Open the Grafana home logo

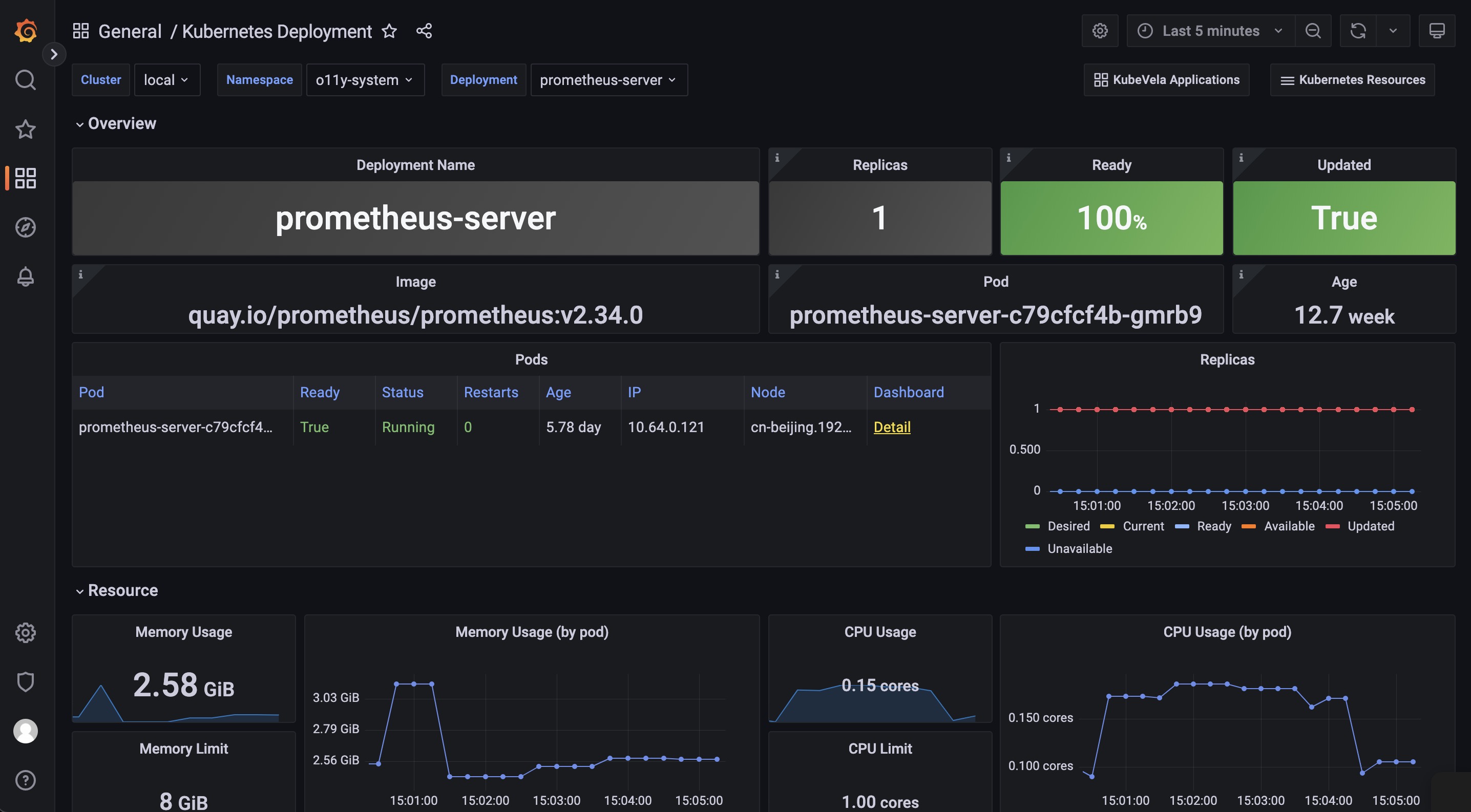(x=26, y=30)
